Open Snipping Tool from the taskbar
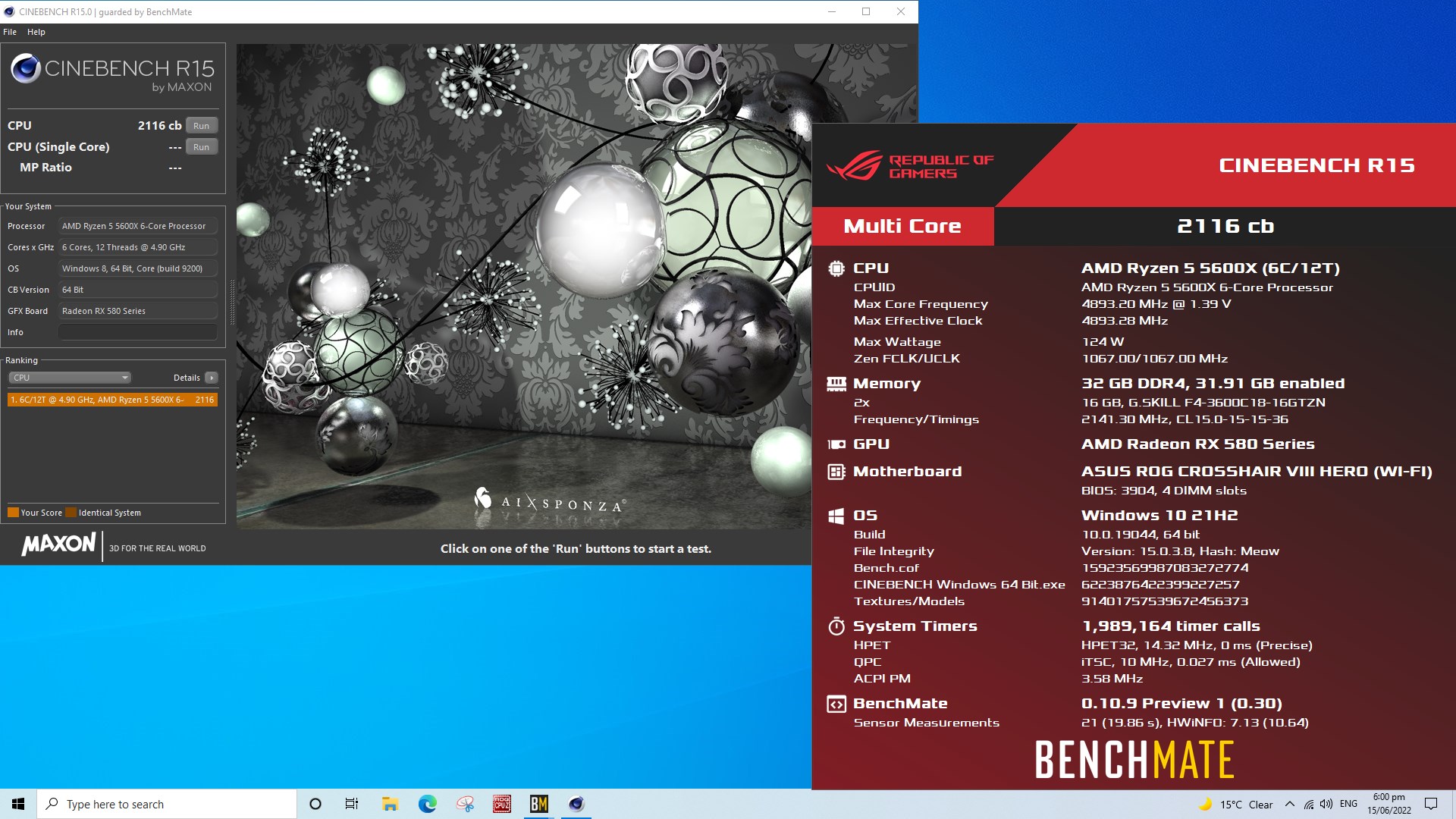1456x819 pixels. 465,804
